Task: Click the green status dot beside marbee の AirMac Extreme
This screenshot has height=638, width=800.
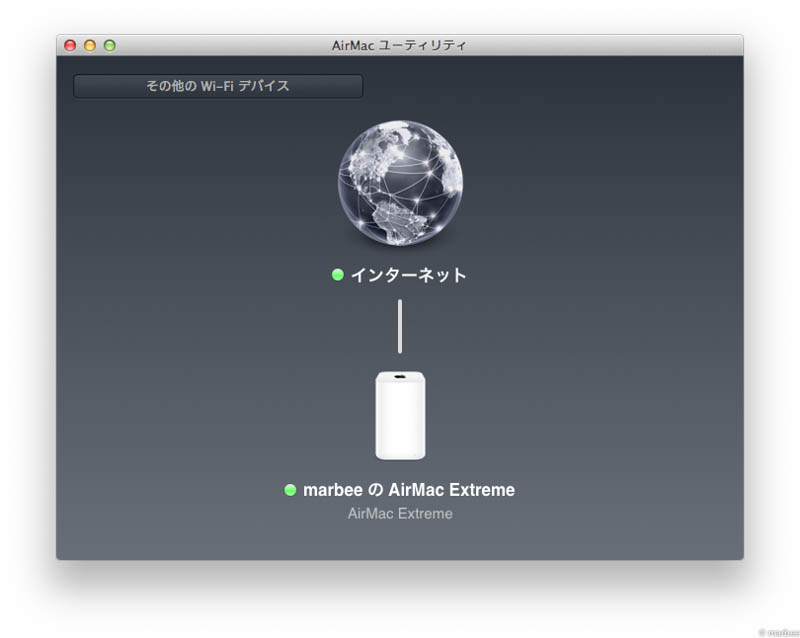Action: (290, 490)
